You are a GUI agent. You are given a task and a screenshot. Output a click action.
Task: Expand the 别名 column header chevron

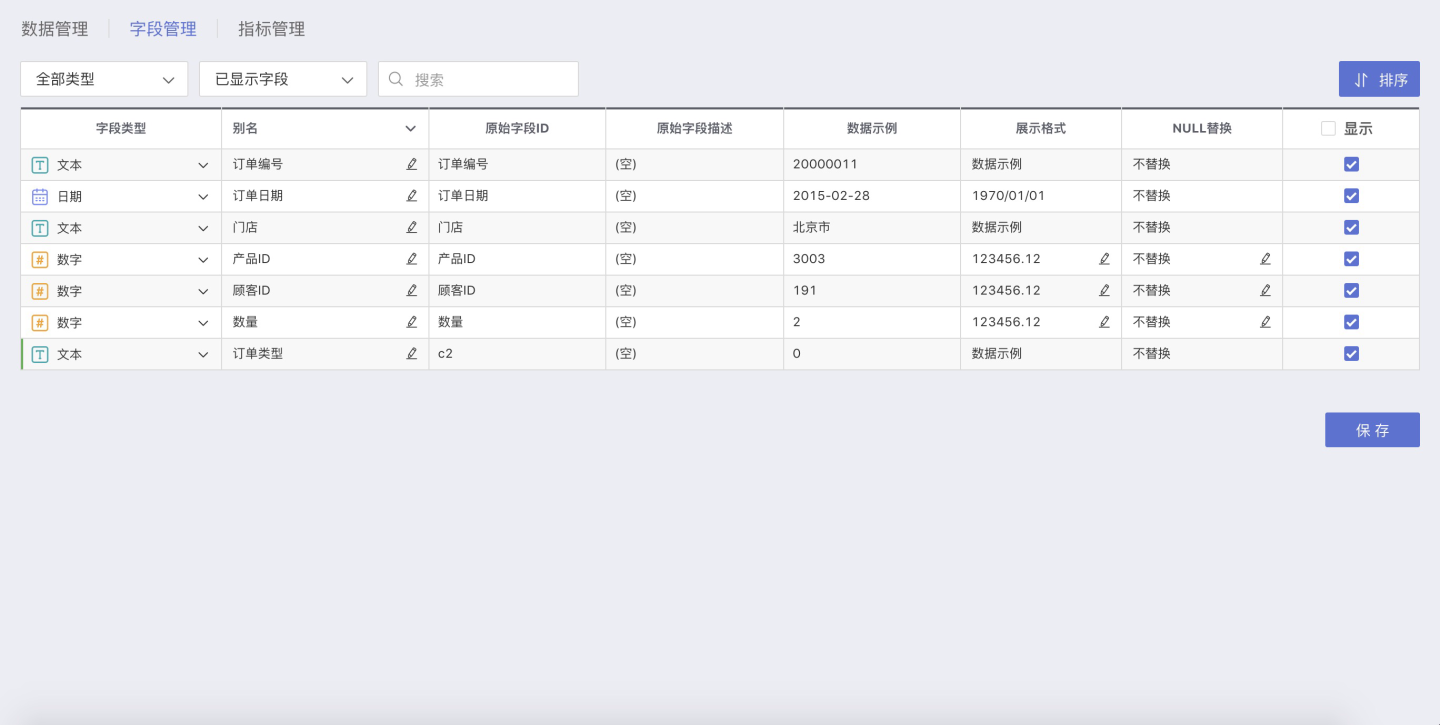point(410,129)
